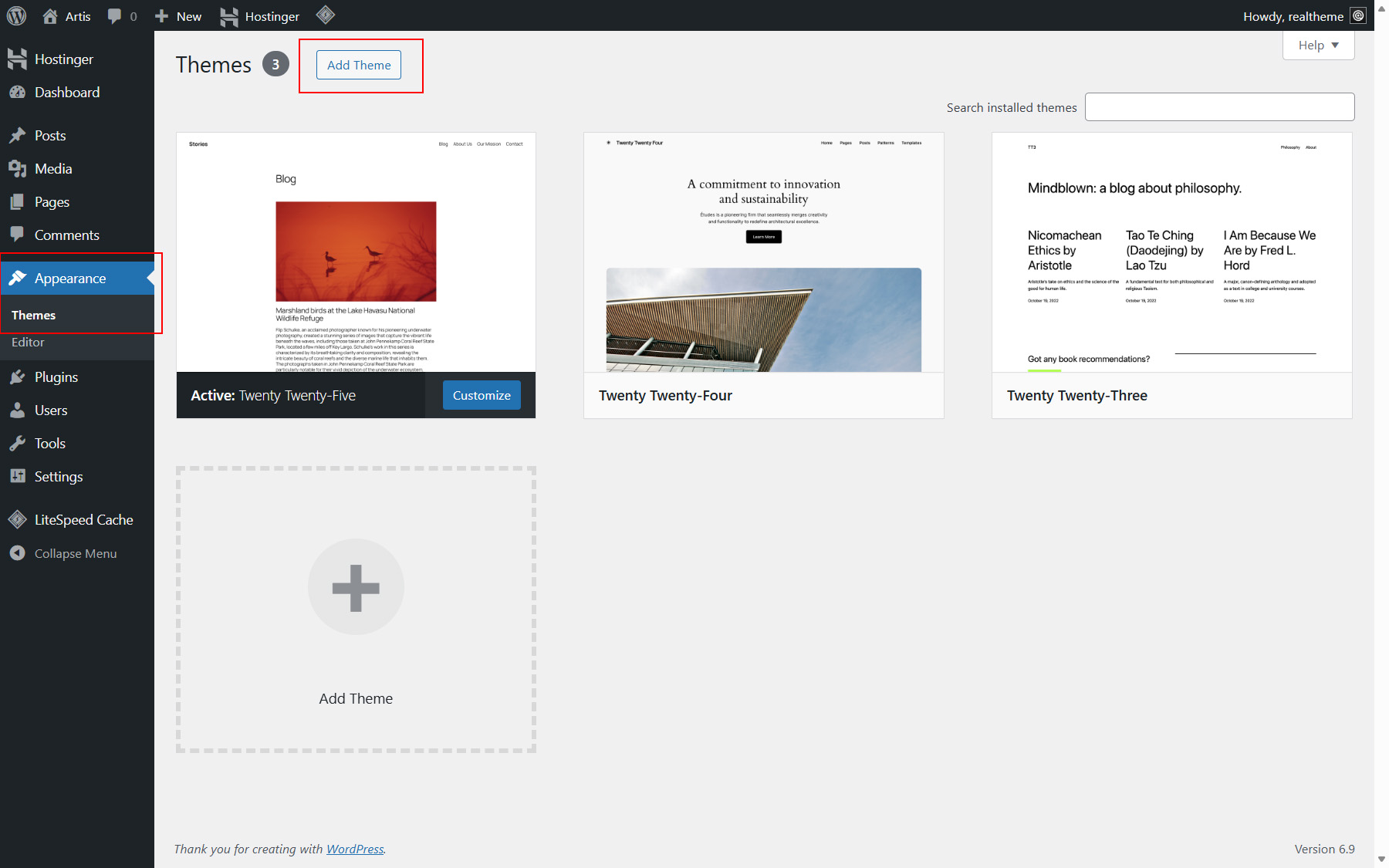Open the New content menu in admin bar
The height and width of the screenshot is (868, 1389).
coord(179,16)
